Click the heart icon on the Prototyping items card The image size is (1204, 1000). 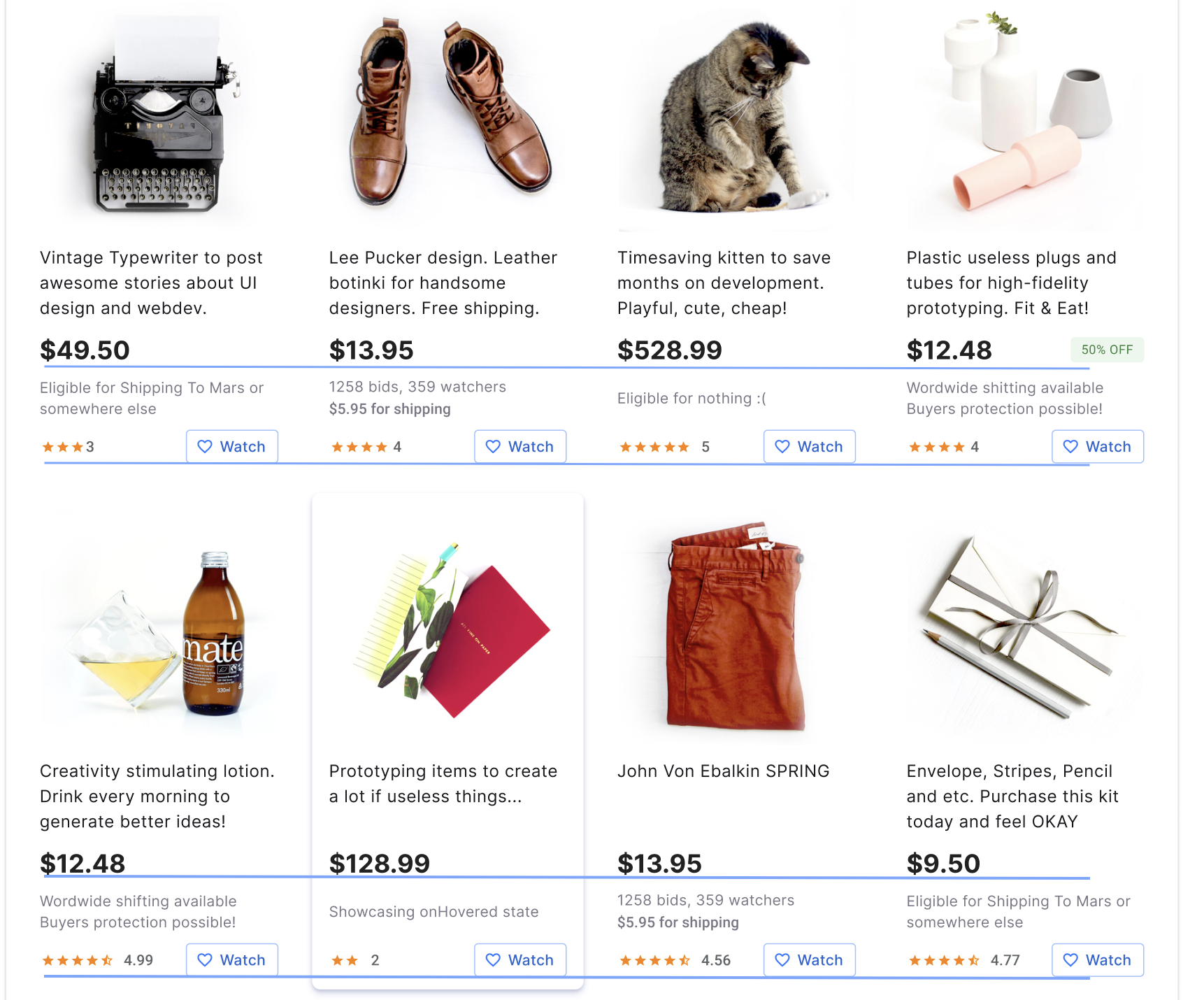pyautogui.click(x=493, y=960)
